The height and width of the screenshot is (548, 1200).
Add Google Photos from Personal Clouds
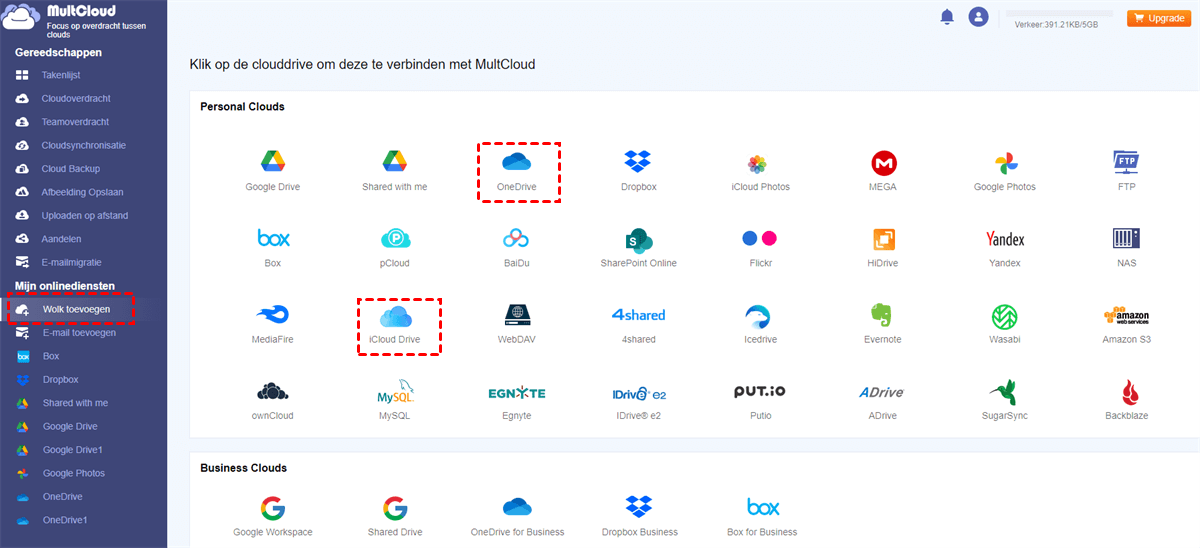[1005, 163]
